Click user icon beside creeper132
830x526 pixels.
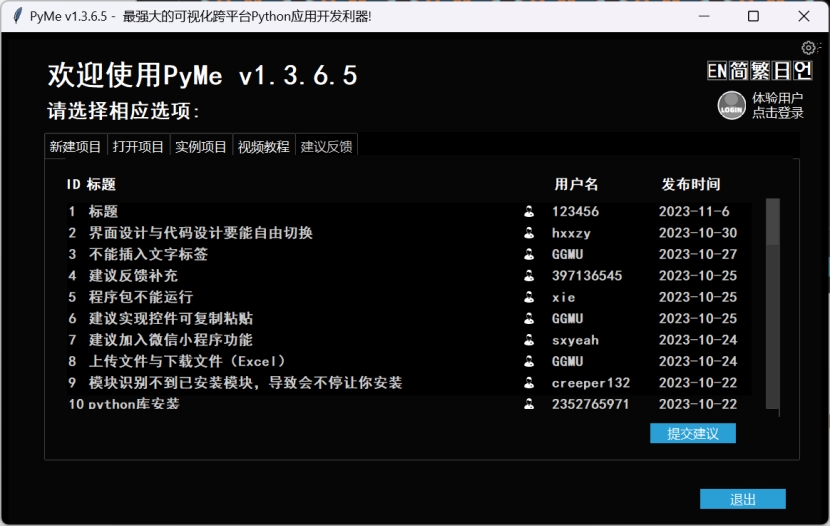(x=529, y=383)
